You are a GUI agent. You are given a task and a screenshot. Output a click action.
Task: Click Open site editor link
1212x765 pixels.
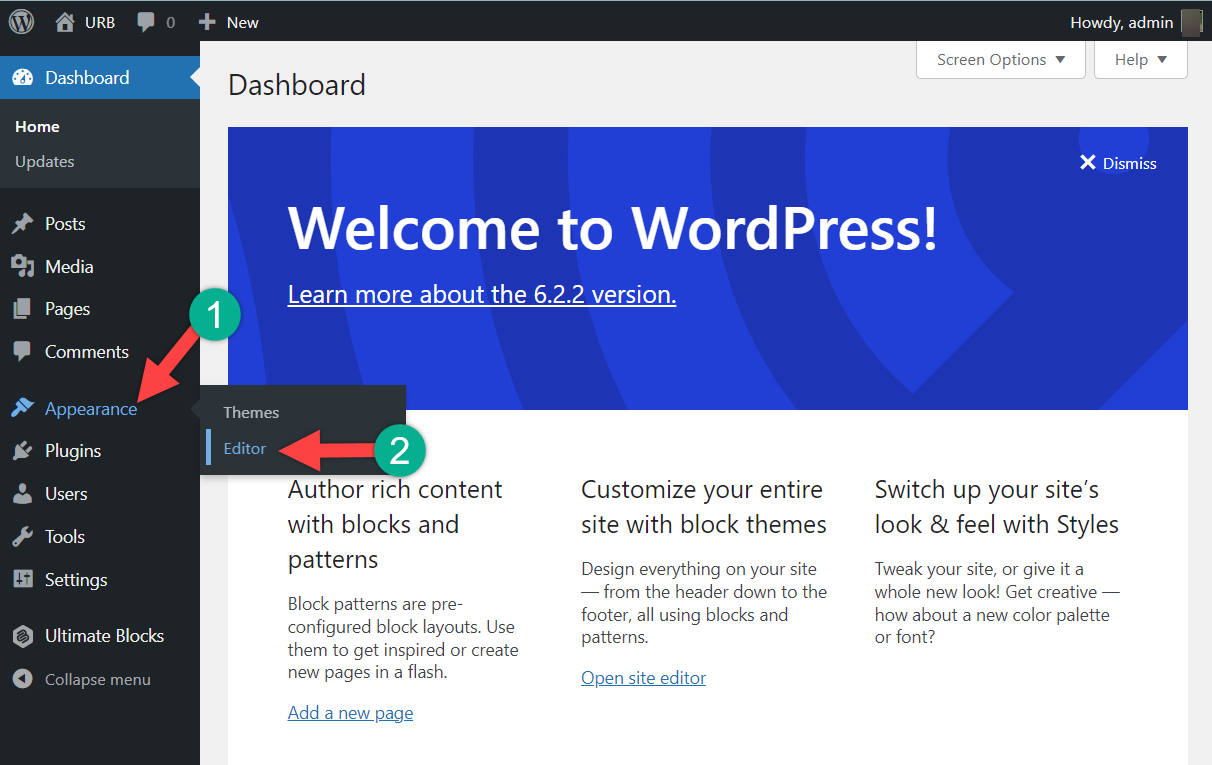pos(643,678)
